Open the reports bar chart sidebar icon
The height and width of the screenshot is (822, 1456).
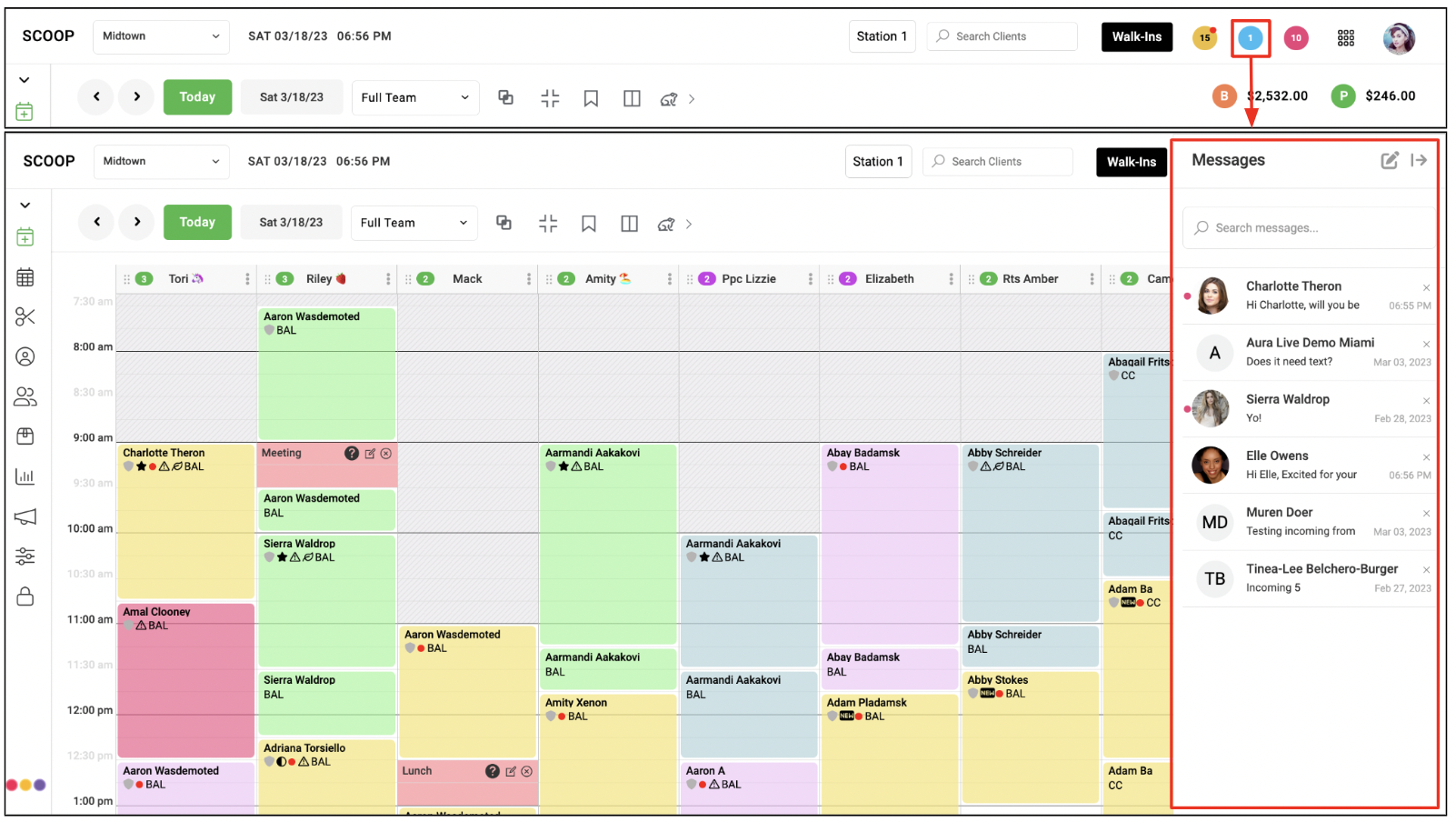click(x=25, y=476)
